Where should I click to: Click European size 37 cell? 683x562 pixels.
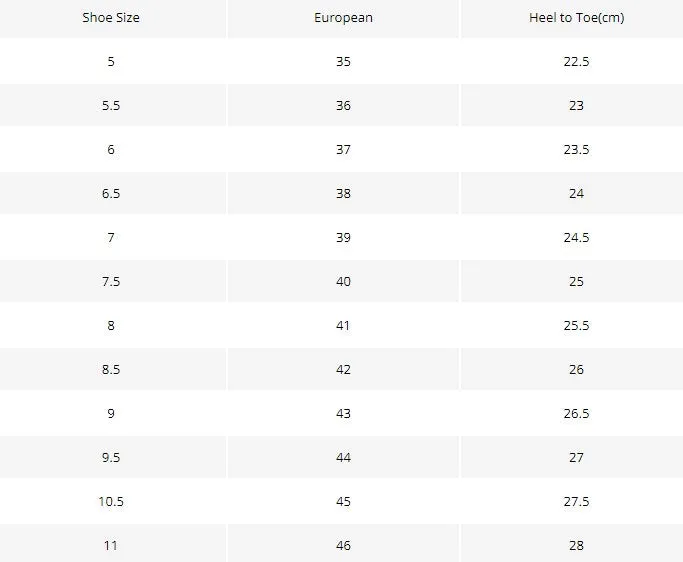343,149
